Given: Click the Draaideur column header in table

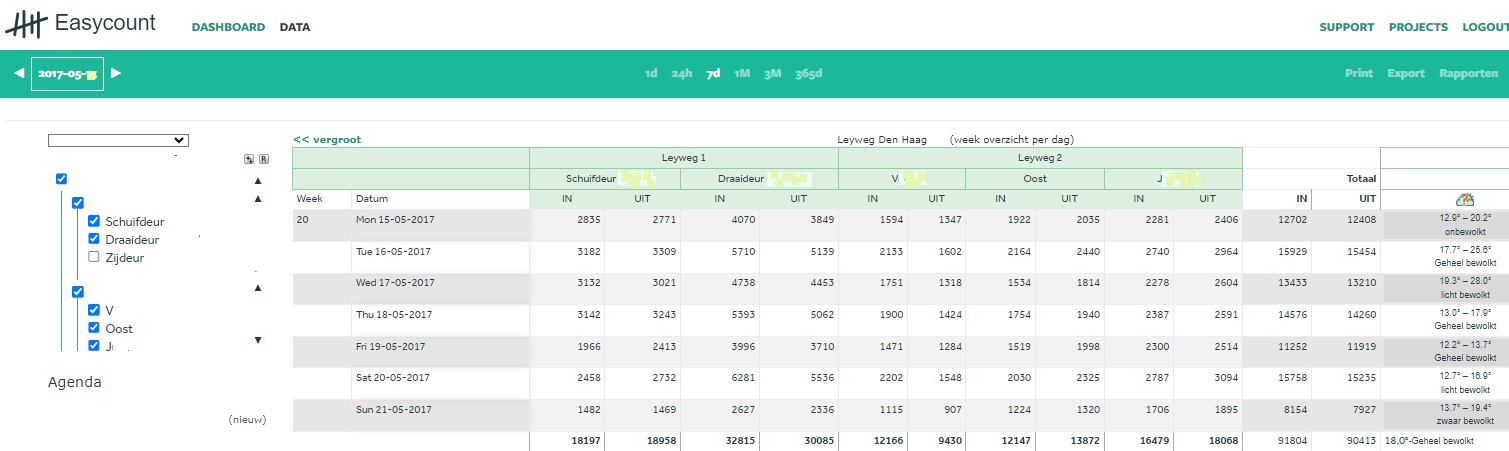Looking at the screenshot, I should click(x=760, y=179).
